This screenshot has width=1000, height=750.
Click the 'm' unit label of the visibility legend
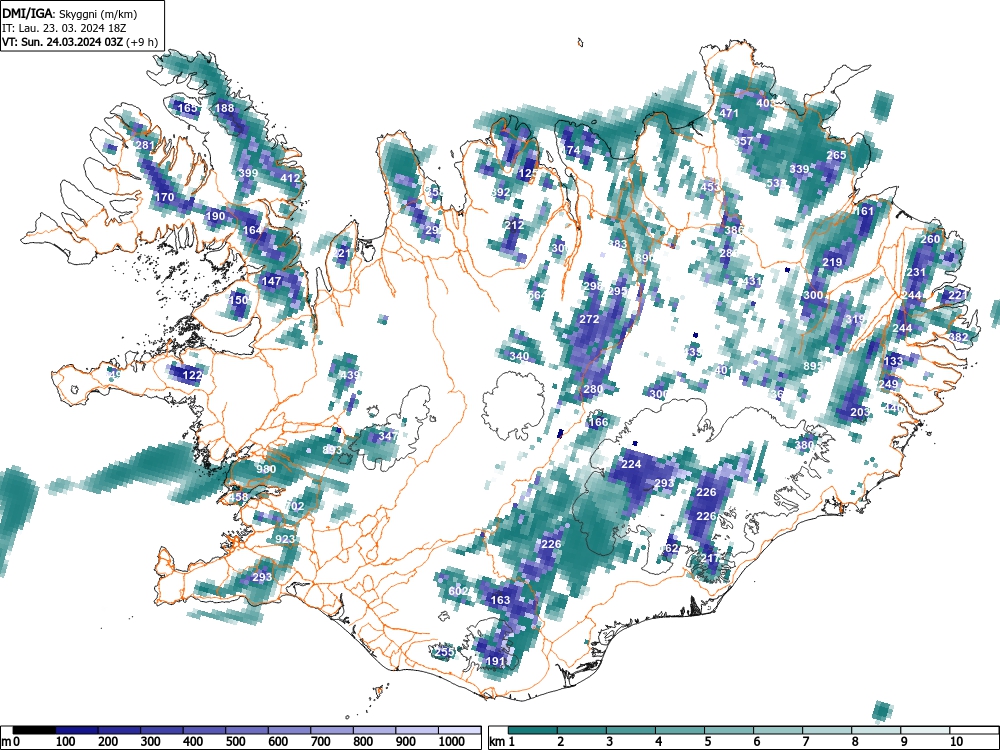click(x=6, y=742)
